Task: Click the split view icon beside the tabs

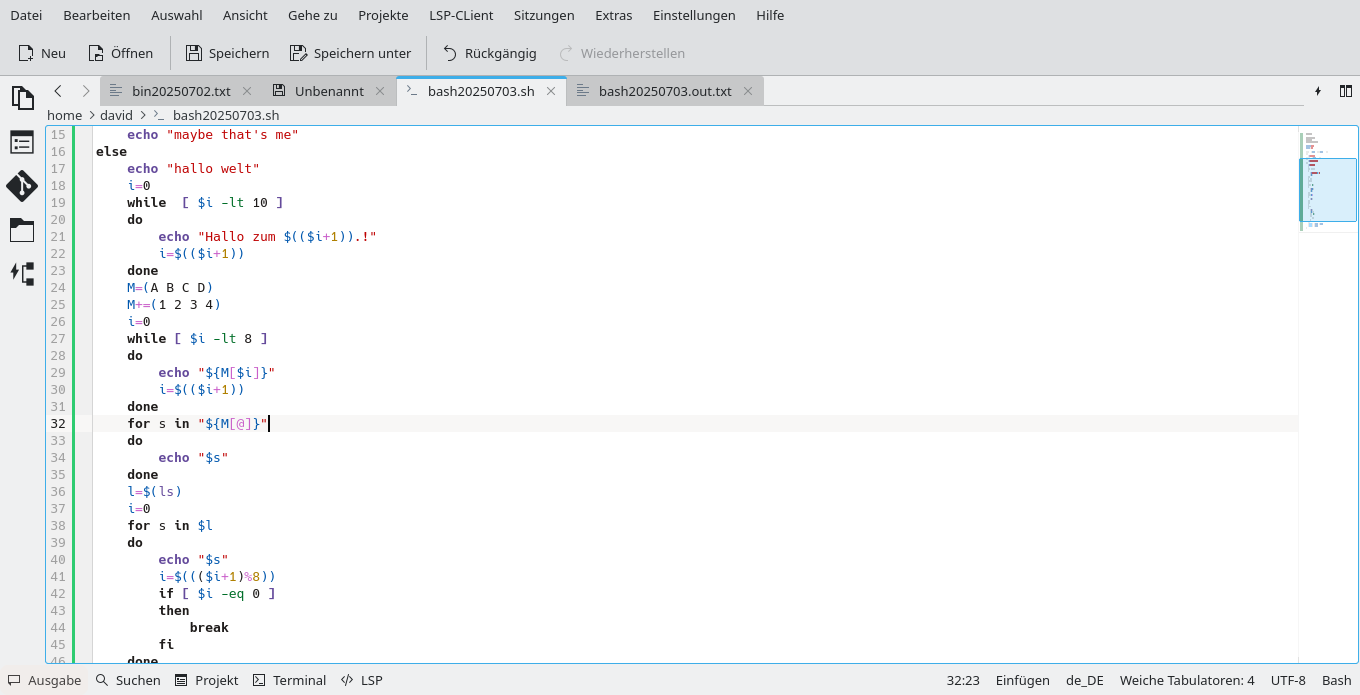Action: (1345, 91)
